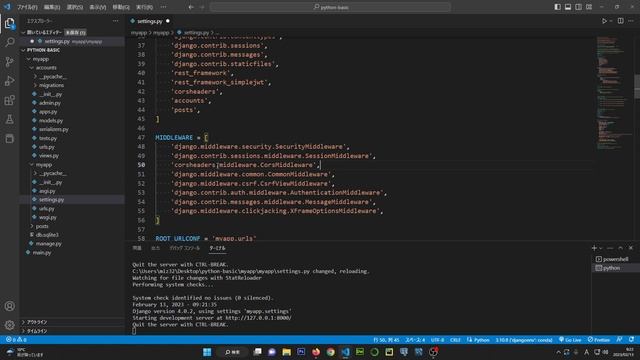Switch to the Output panel tab
This screenshot has height=360, width=640.
coord(156,248)
